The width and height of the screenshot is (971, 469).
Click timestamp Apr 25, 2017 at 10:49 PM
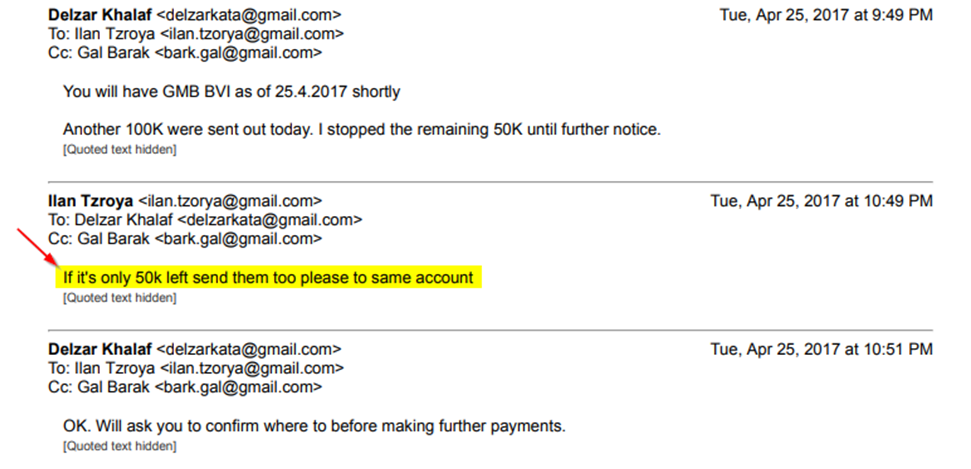pos(822,201)
